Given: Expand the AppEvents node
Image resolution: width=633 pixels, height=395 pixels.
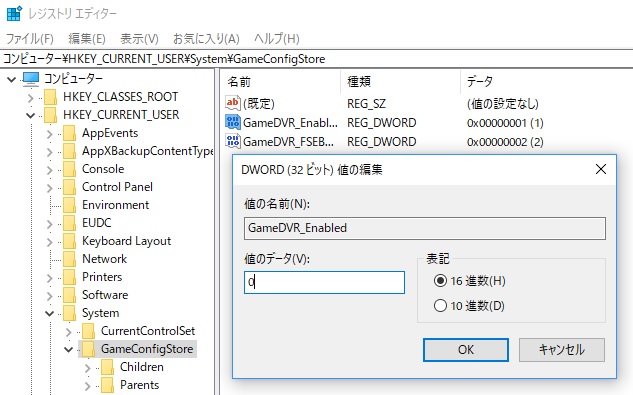Looking at the screenshot, I should (x=50, y=134).
